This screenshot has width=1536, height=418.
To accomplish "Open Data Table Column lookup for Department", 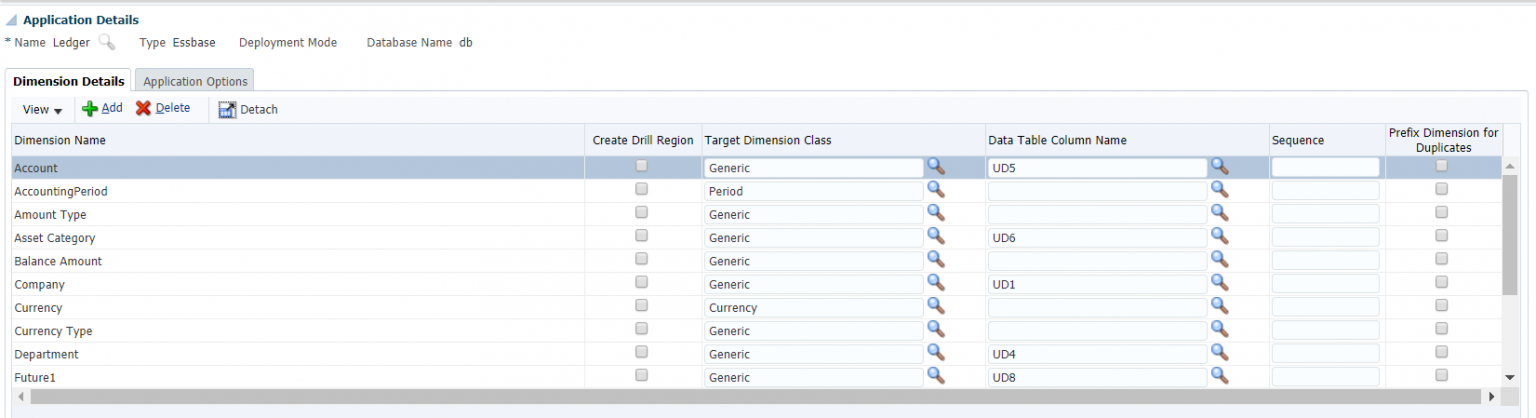I will 1219,352.
